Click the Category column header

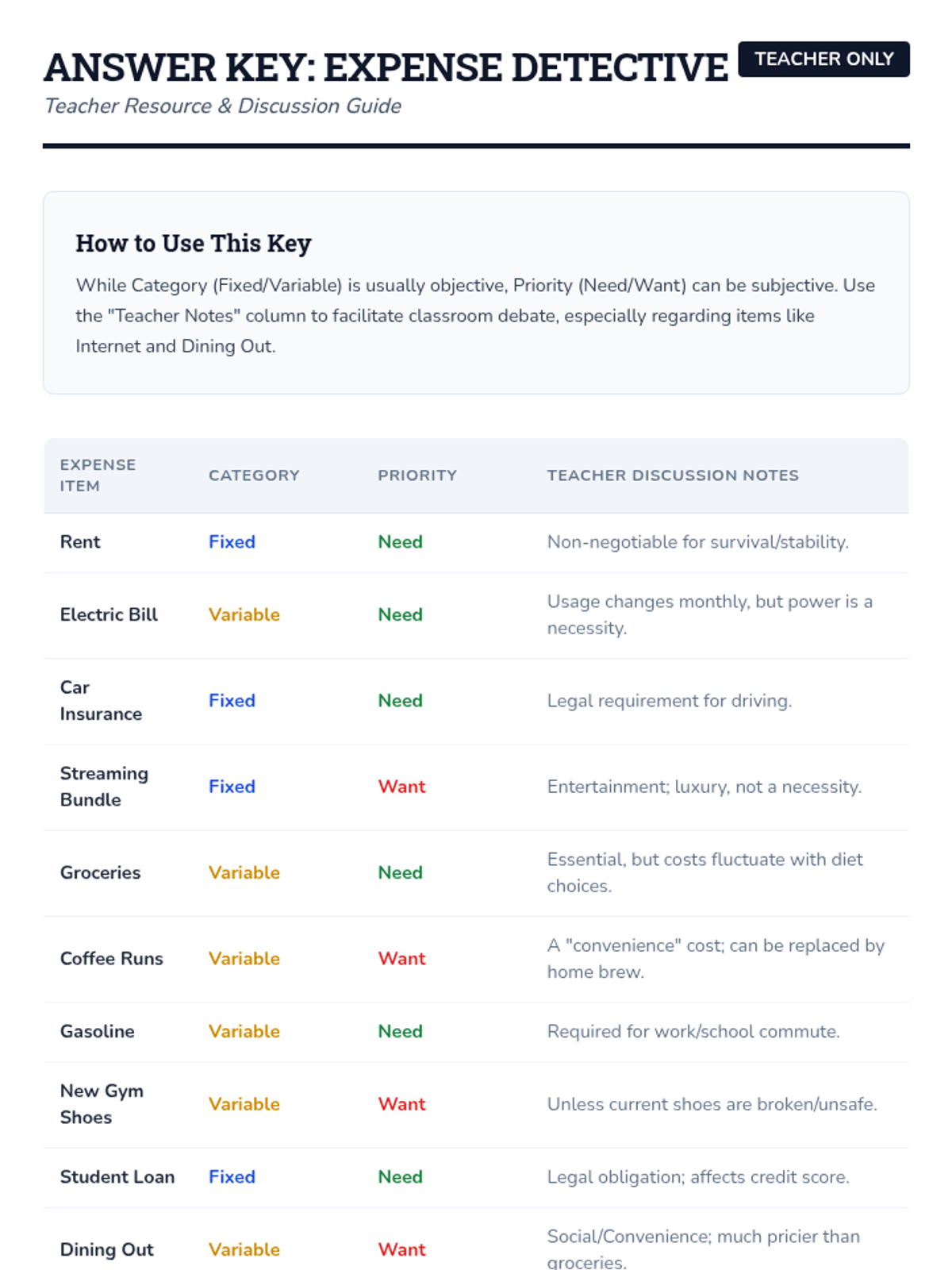254,475
